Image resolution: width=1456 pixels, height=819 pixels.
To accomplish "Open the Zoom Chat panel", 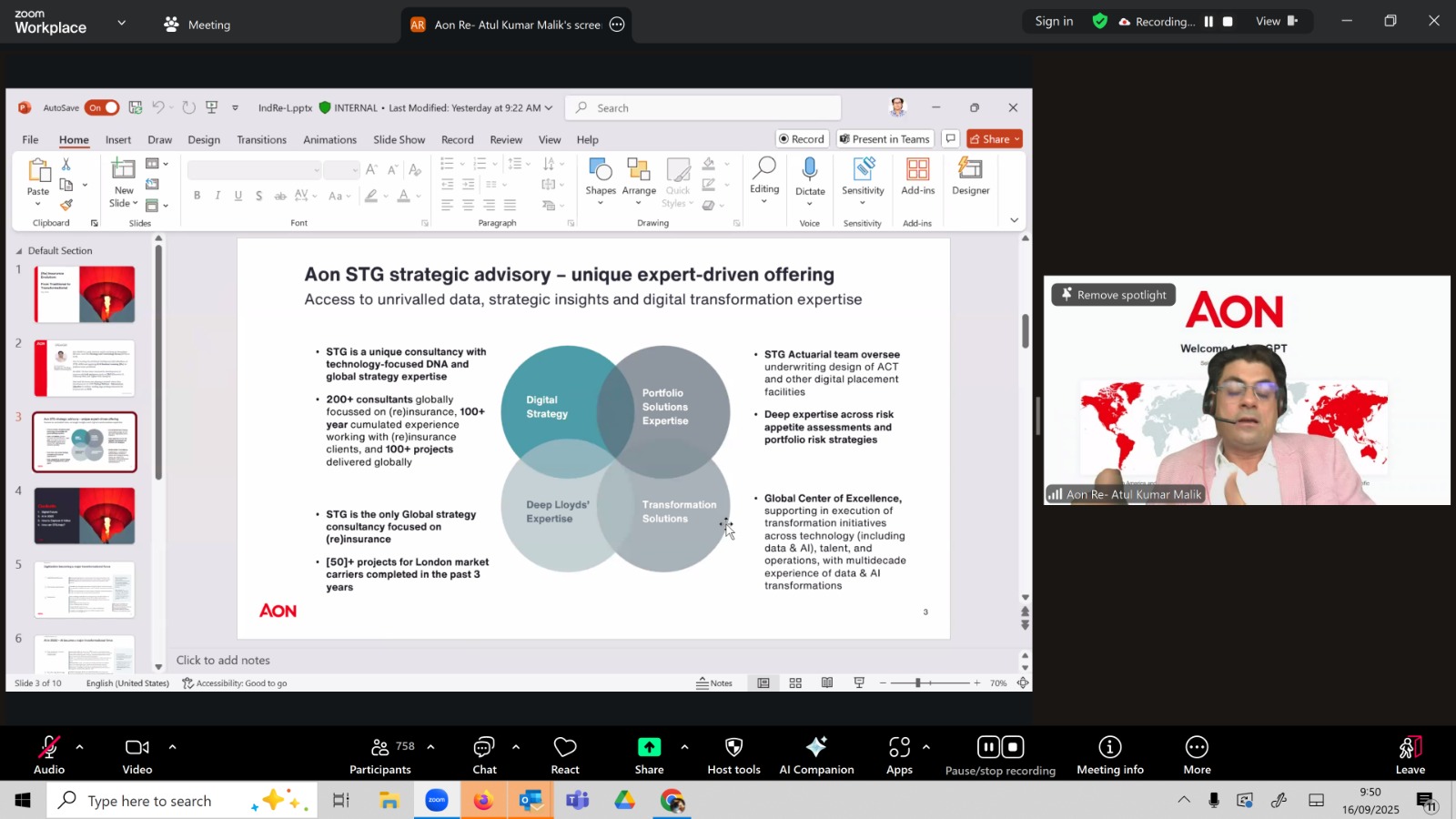I will pyautogui.click(x=484, y=754).
